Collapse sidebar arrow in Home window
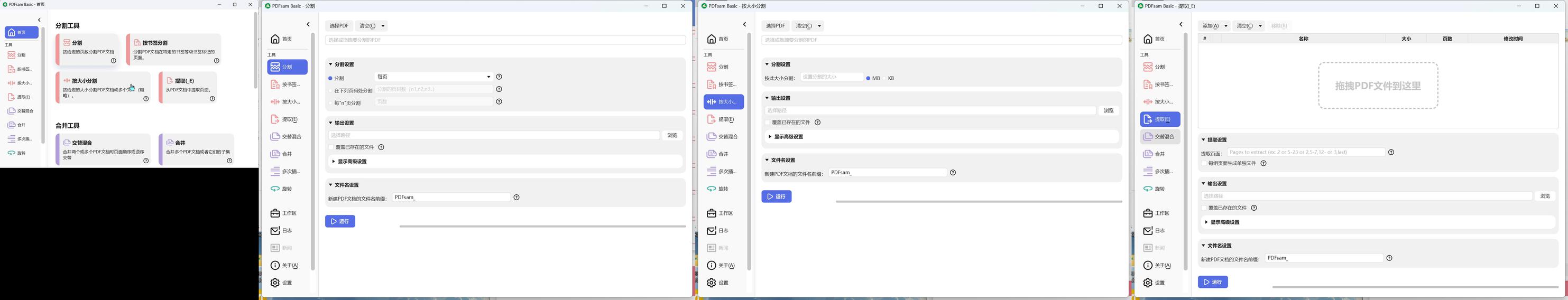 (40, 20)
